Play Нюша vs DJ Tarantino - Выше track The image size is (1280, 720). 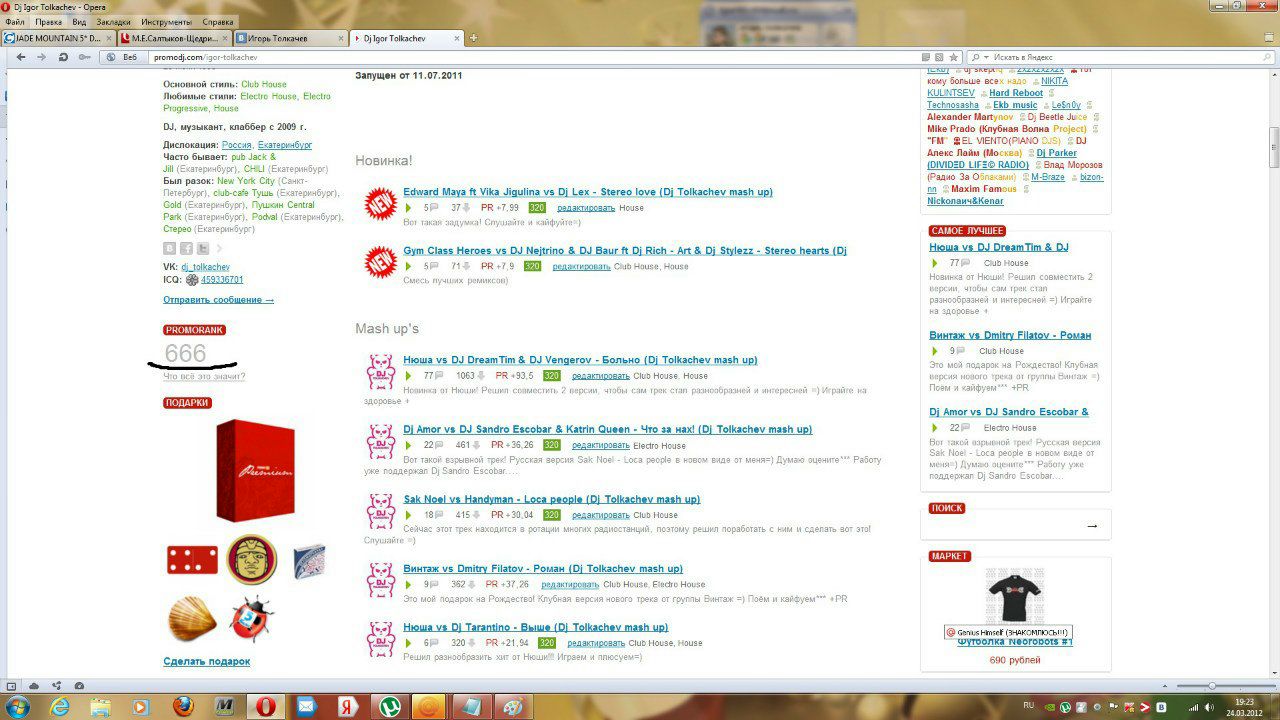point(408,643)
